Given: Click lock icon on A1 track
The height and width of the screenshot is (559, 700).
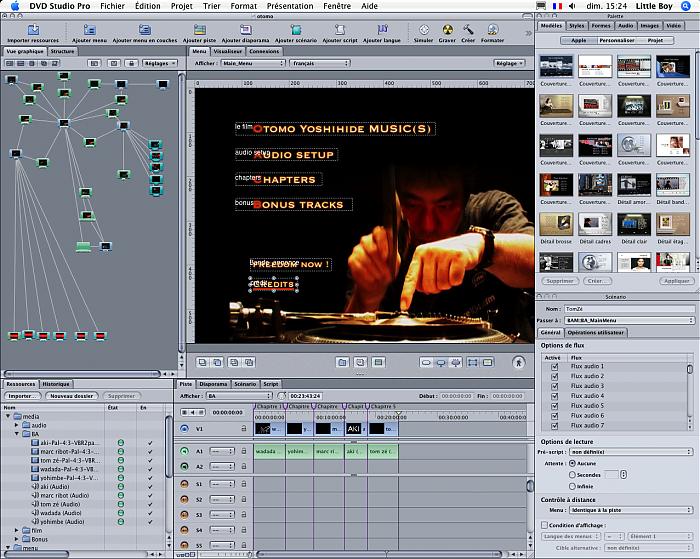Looking at the screenshot, I should [x=244, y=451].
